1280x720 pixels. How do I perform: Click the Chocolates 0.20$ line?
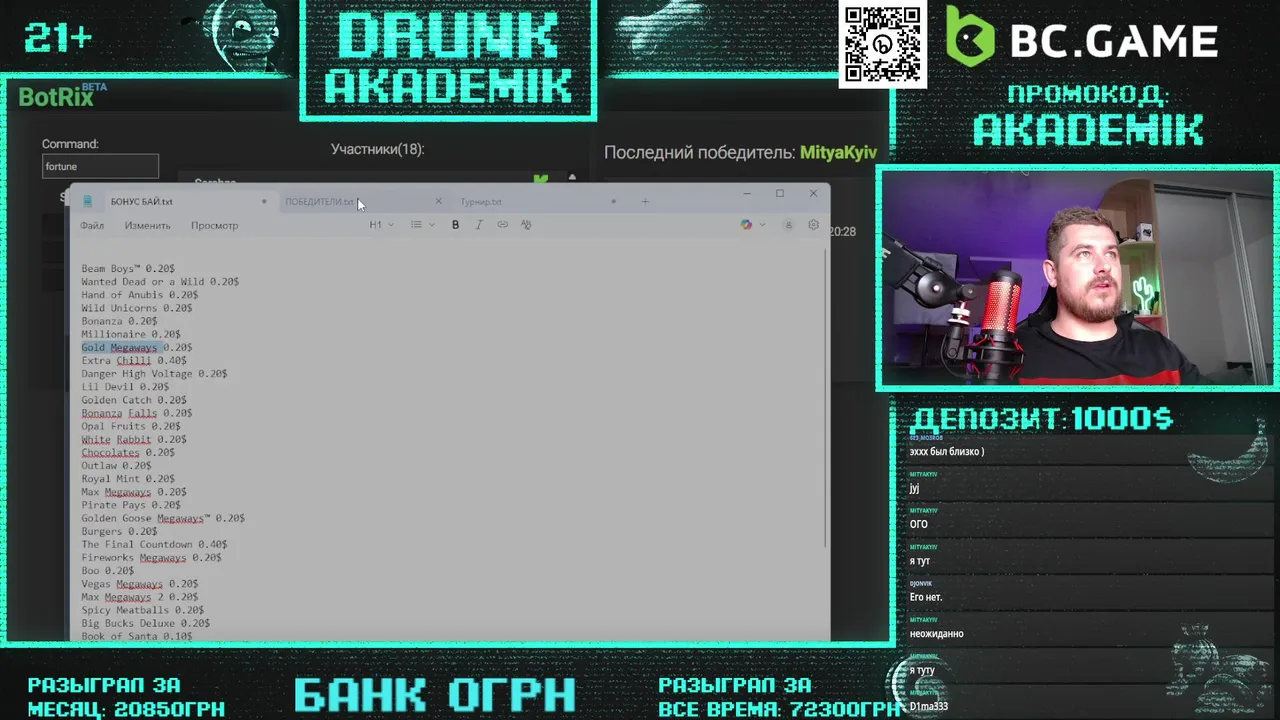[x=128, y=452]
